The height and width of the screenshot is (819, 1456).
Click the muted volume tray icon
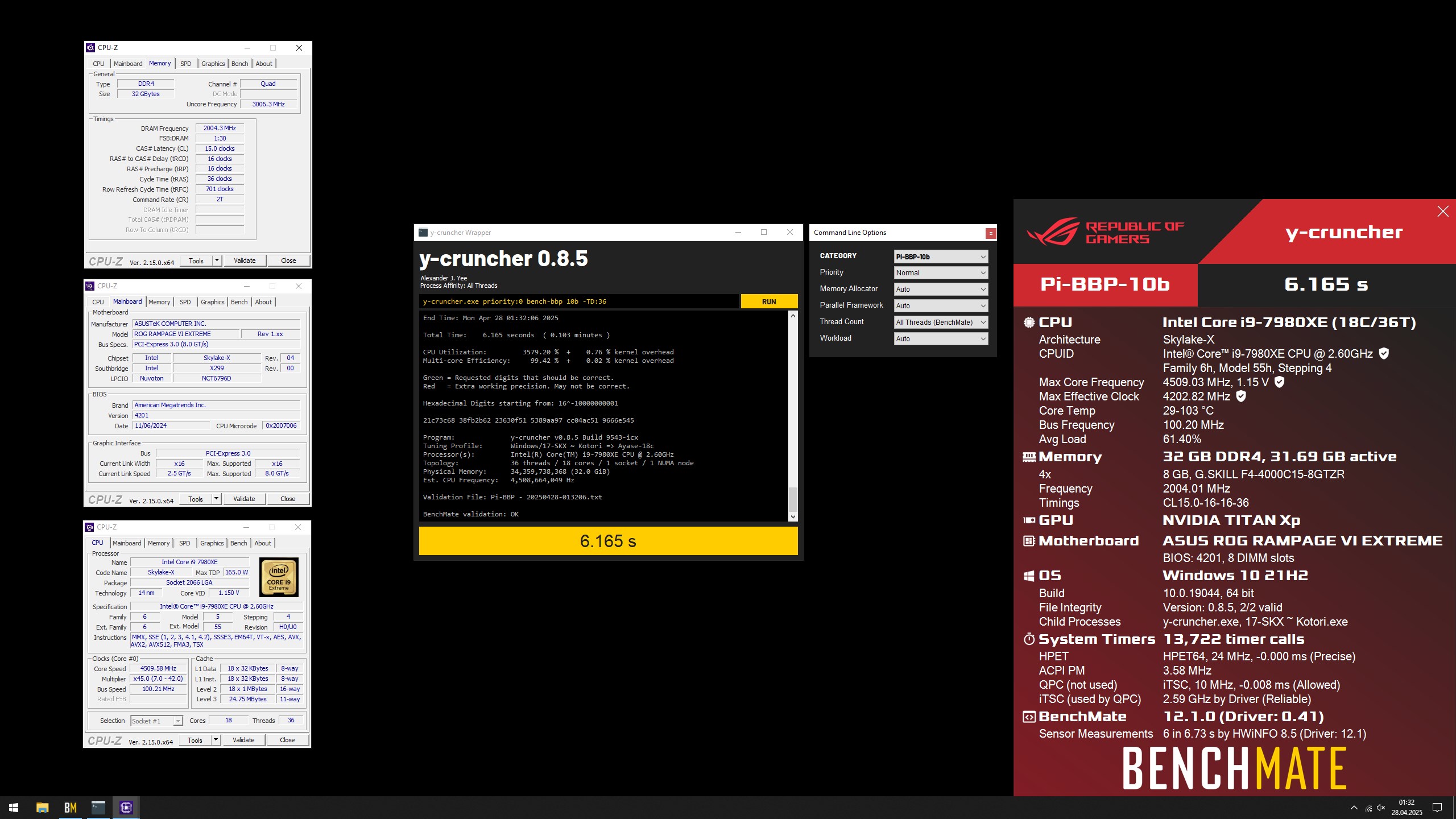[x=1381, y=808]
